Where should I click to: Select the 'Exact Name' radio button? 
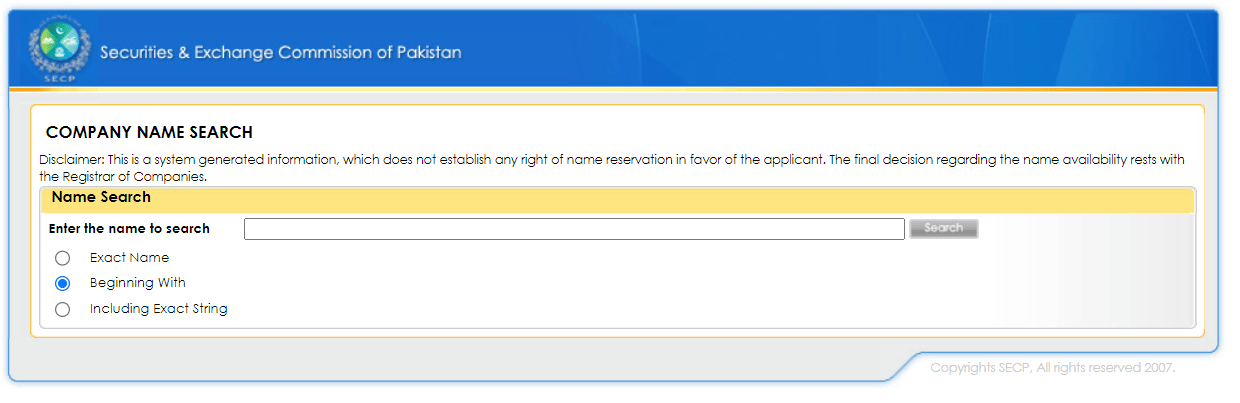coord(63,258)
